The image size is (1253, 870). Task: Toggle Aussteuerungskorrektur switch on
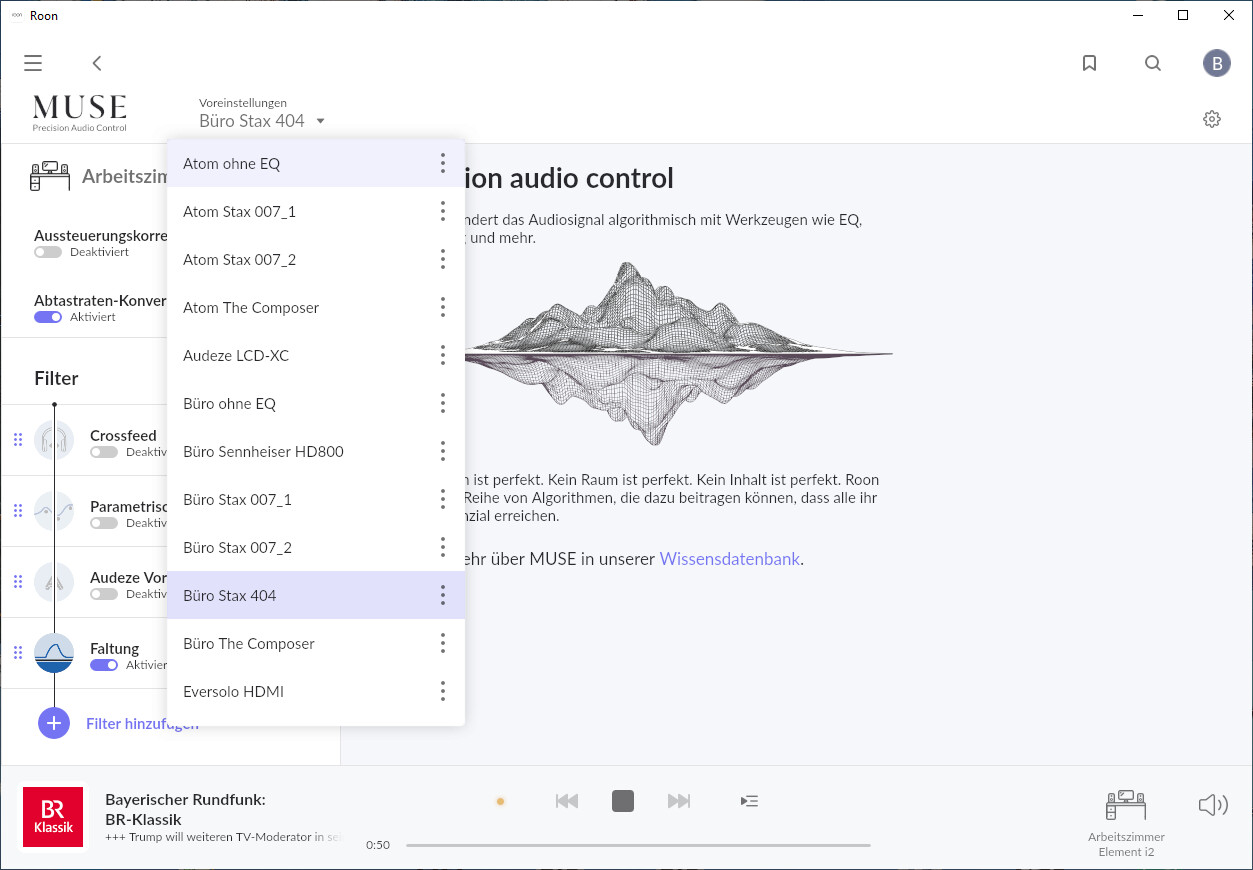point(48,252)
